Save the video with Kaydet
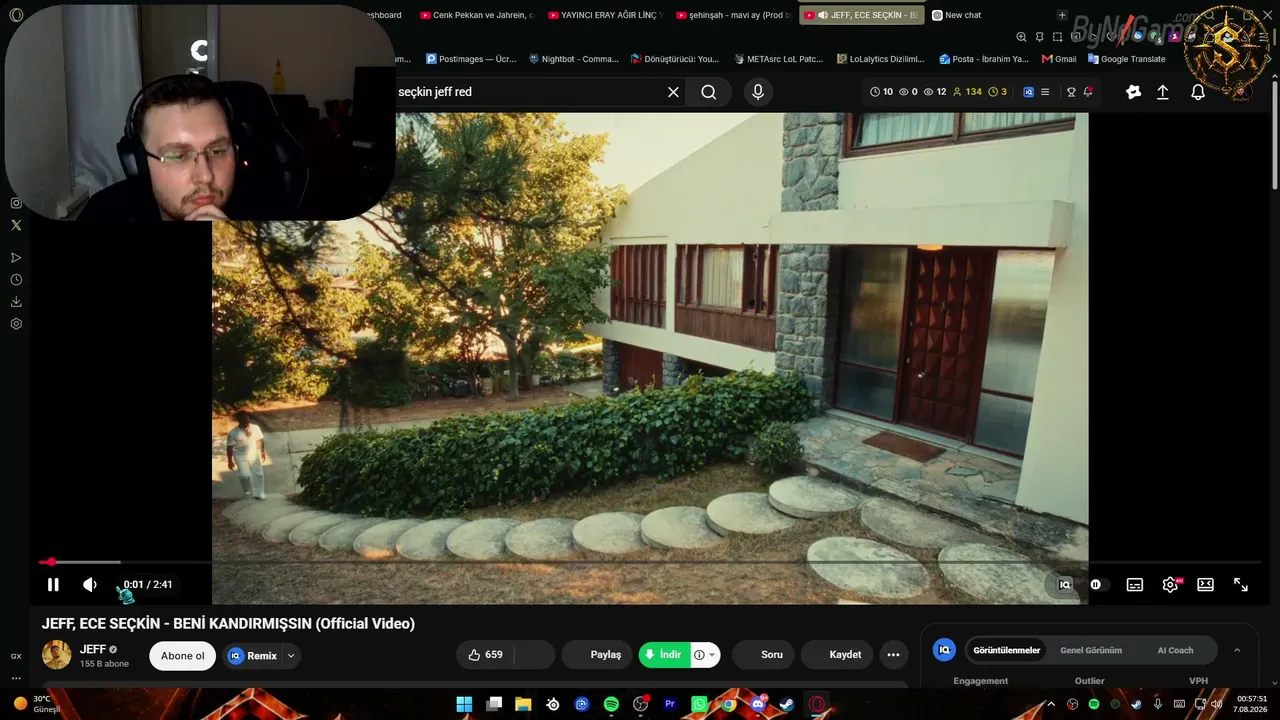Viewport: 1280px width, 720px height. [x=837, y=655]
